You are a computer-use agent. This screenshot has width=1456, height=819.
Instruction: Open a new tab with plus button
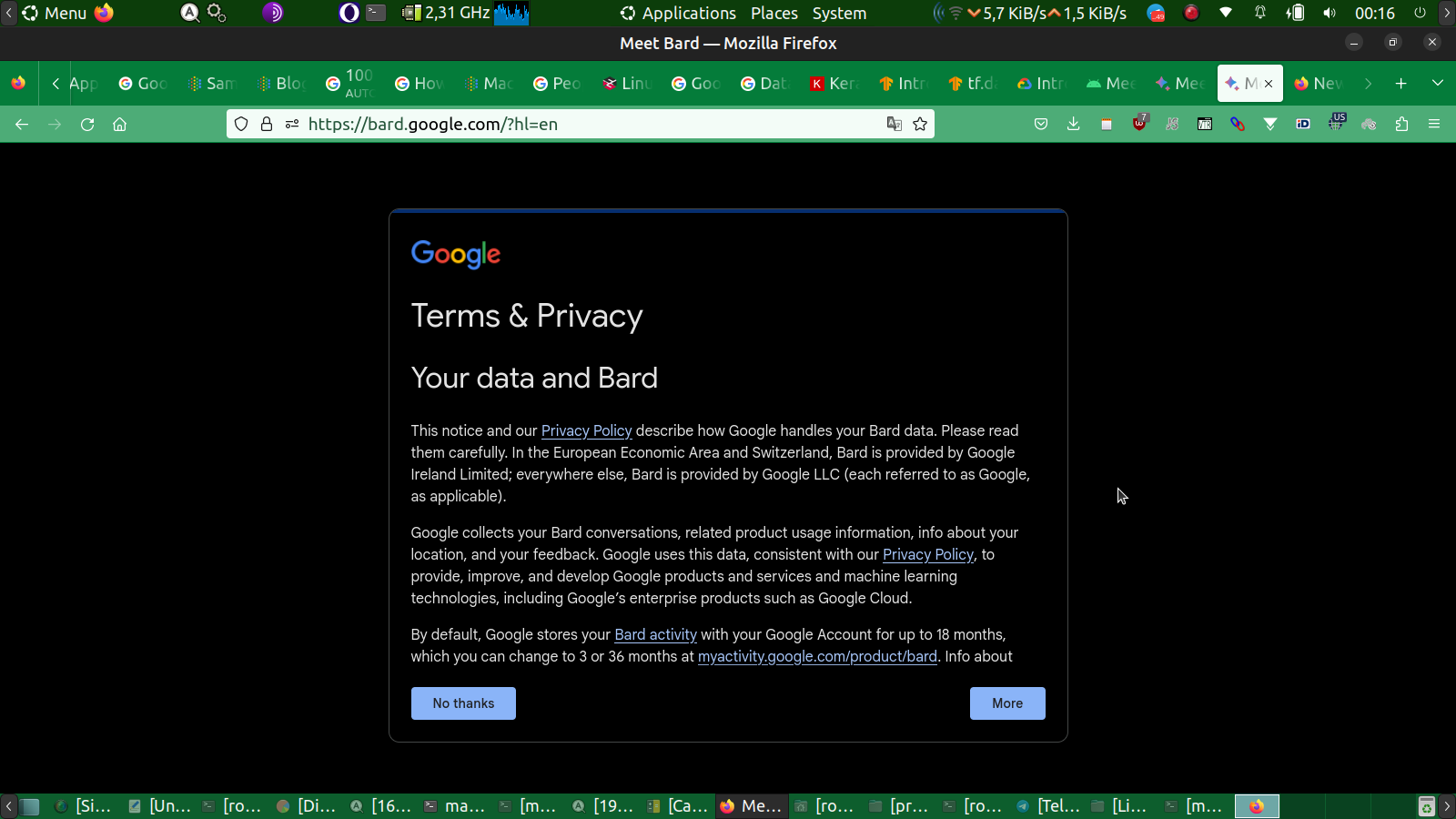(x=1401, y=84)
